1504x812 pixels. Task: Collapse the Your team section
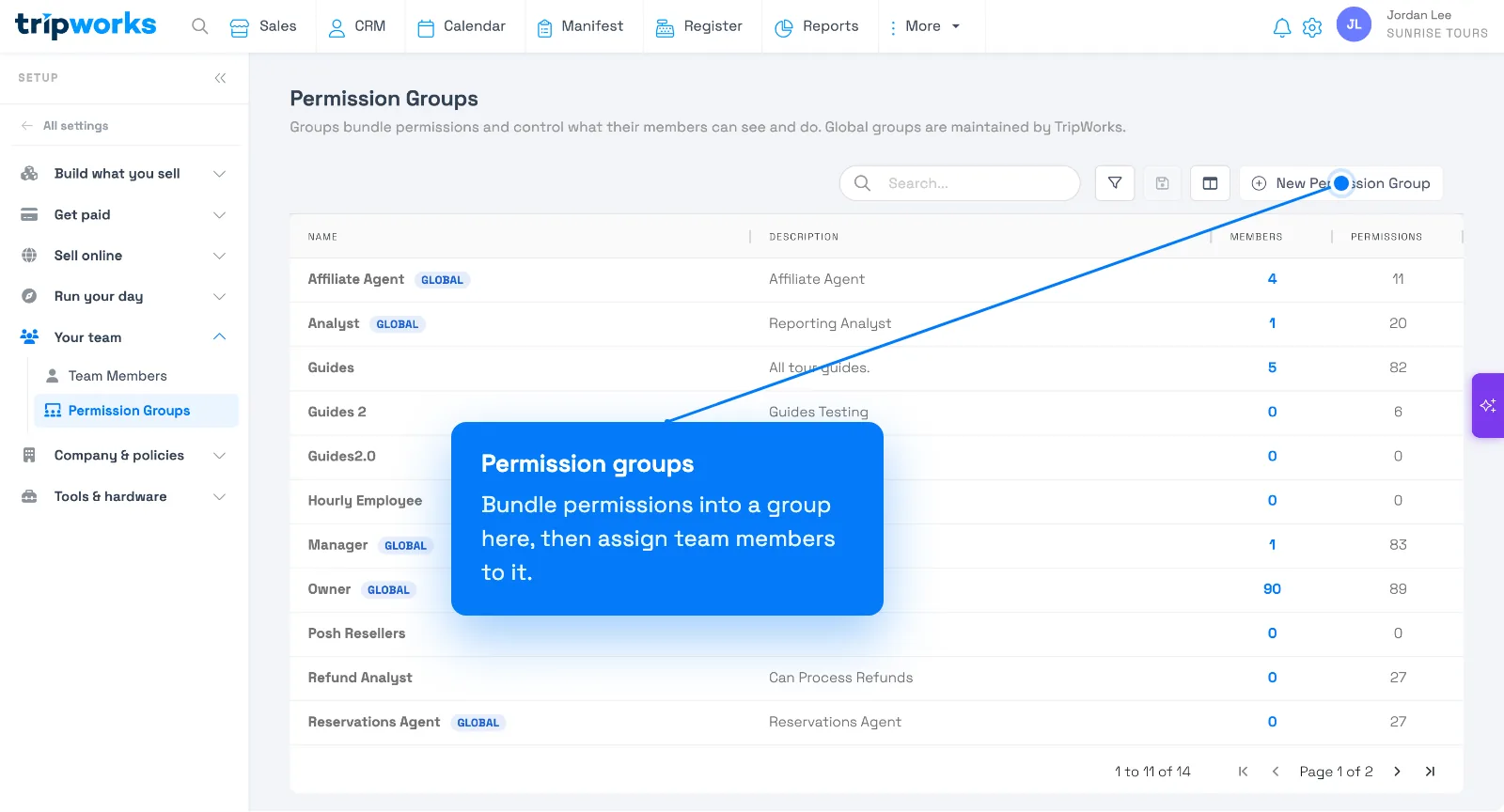click(219, 336)
